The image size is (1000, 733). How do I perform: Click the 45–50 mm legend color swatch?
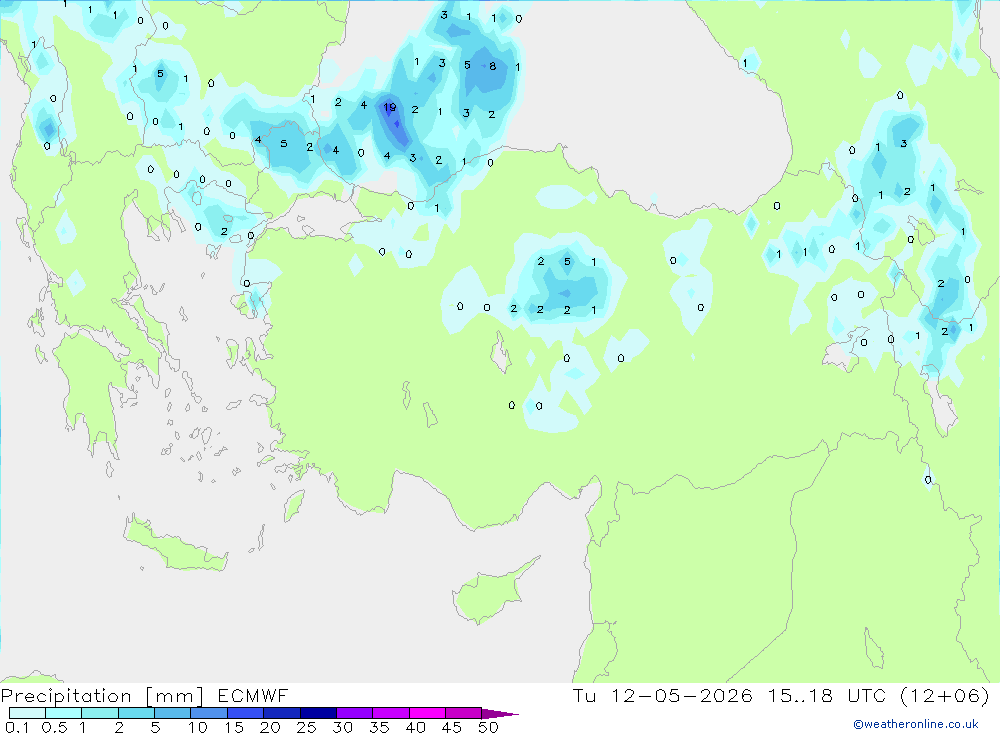[464, 713]
